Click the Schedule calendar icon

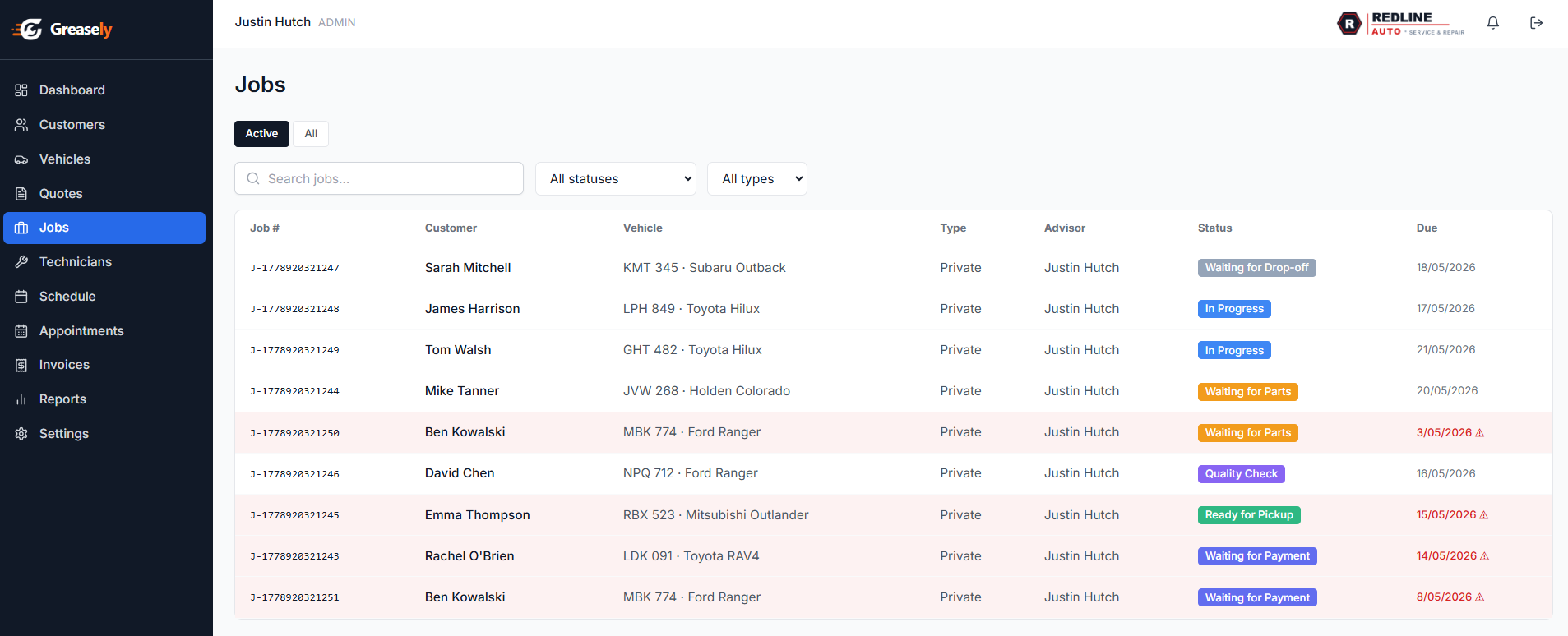coord(21,297)
